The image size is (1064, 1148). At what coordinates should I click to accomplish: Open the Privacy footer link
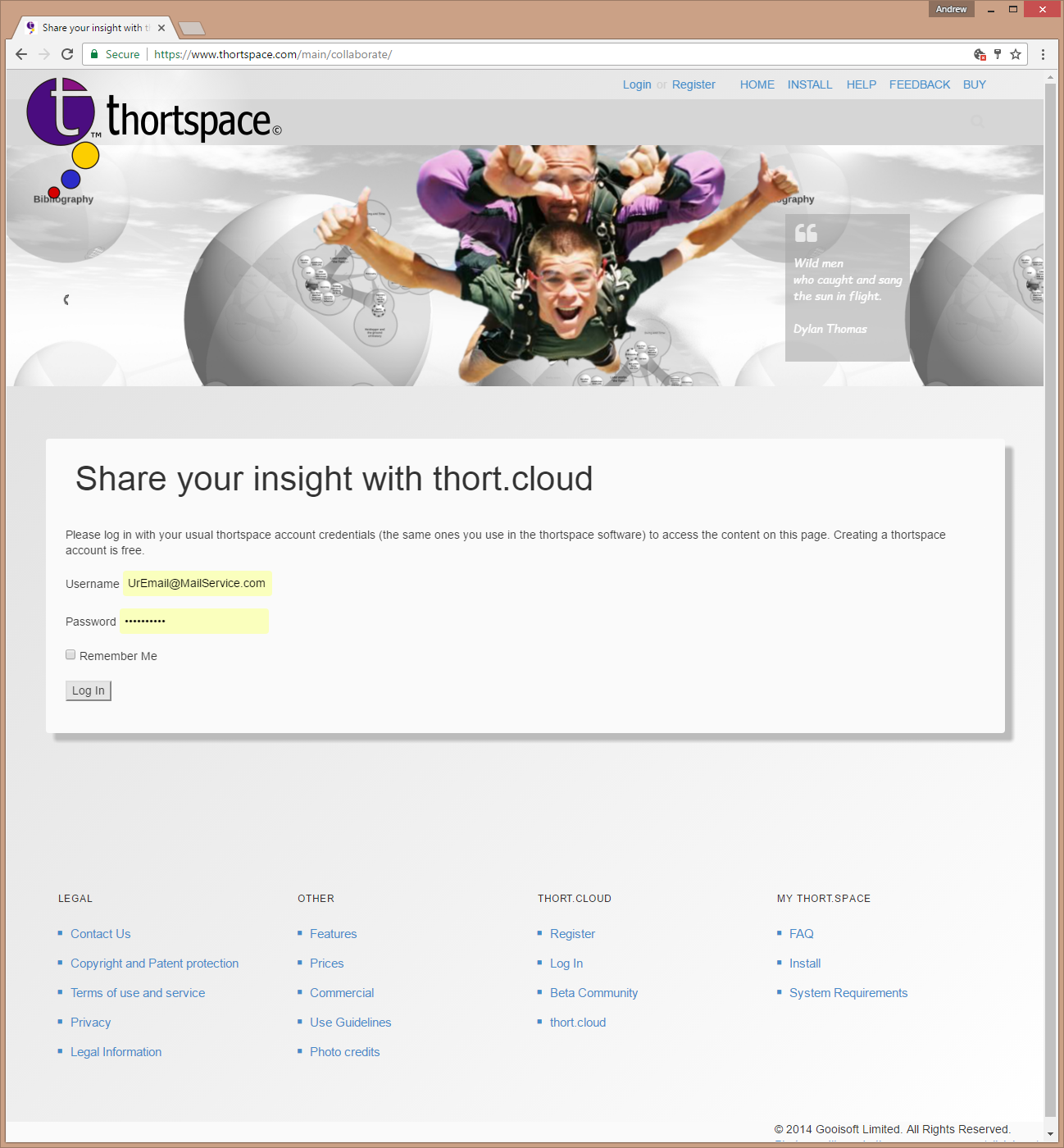91,1023
